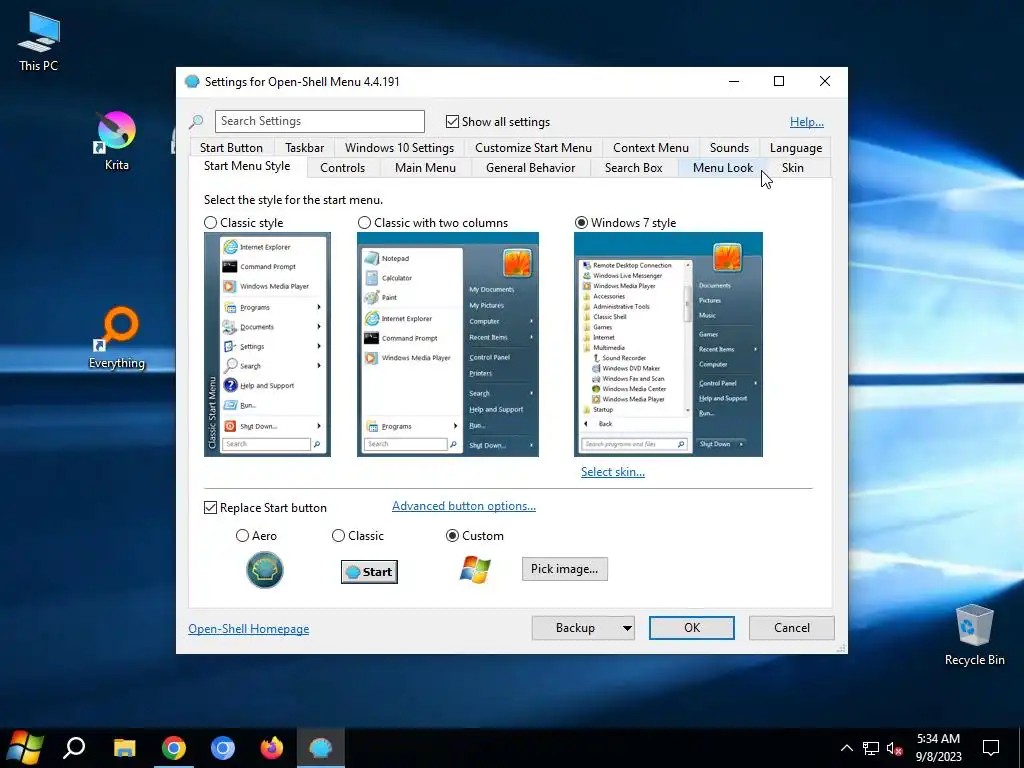Select Classic with two columns radio button
1024x768 pixels.
(x=364, y=223)
